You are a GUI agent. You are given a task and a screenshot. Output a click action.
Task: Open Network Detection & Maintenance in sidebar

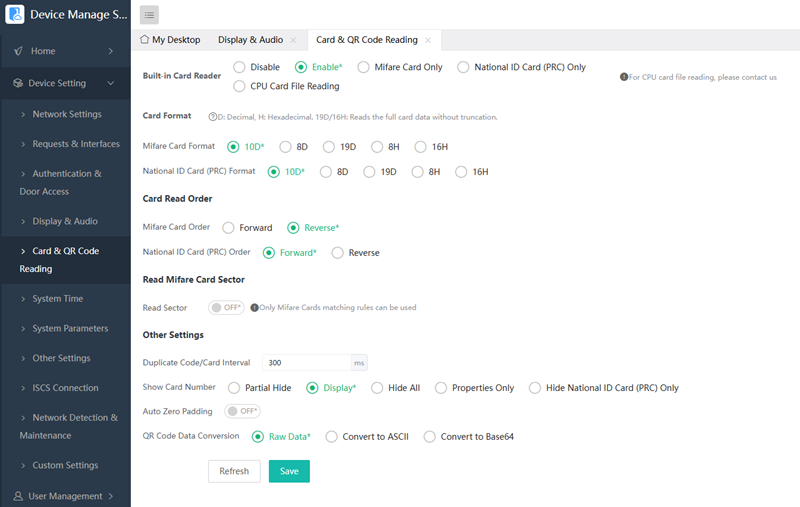pos(66,426)
